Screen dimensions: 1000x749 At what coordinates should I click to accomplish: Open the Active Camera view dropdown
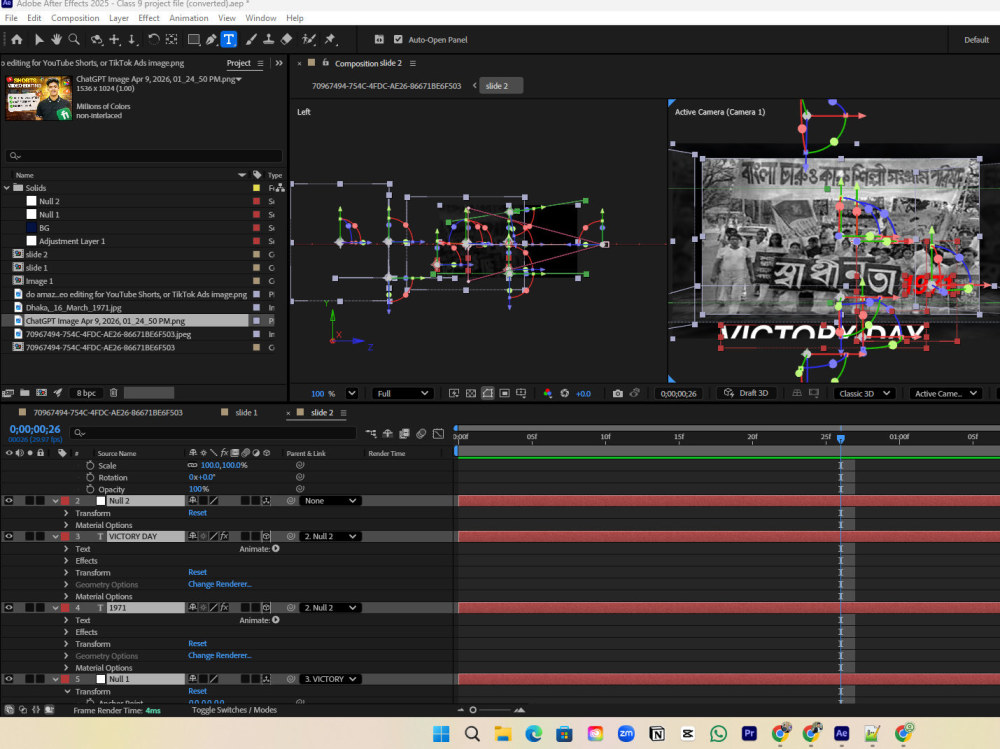point(946,394)
